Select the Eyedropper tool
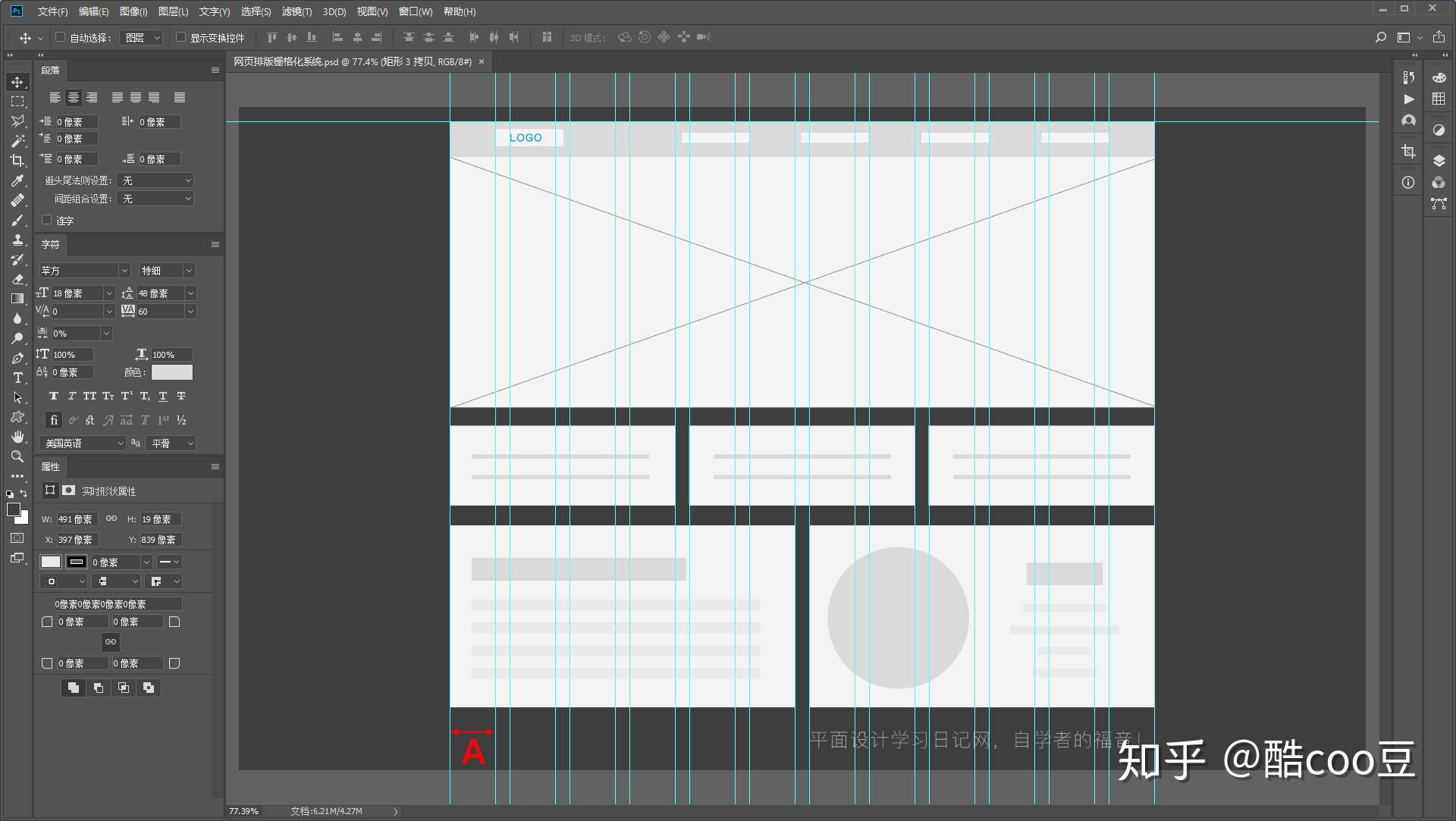 tap(17, 180)
